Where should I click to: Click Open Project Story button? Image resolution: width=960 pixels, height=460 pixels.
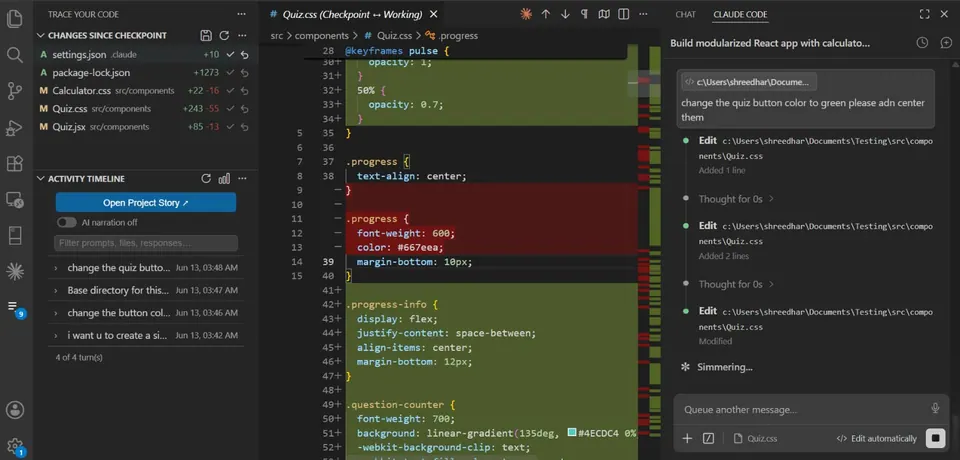[146, 203]
